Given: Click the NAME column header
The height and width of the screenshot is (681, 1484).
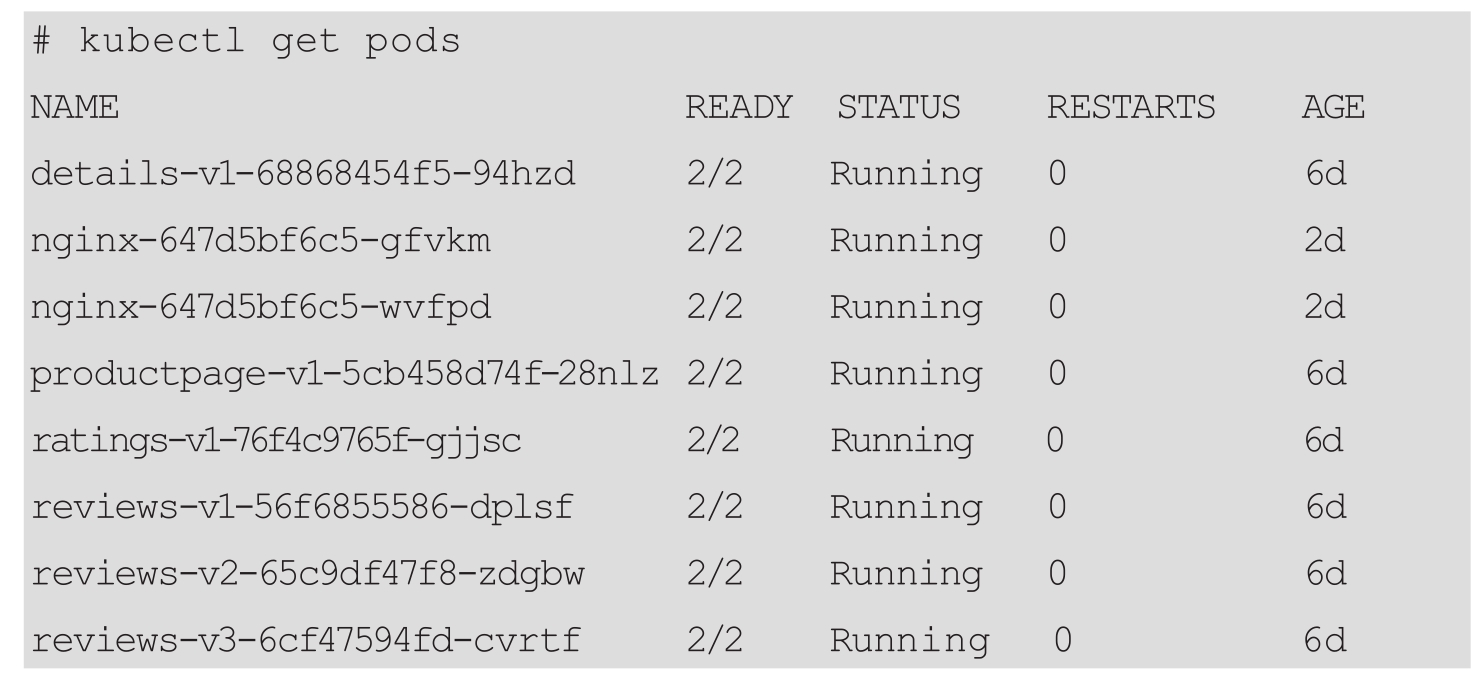Looking at the screenshot, I should [74, 108].
